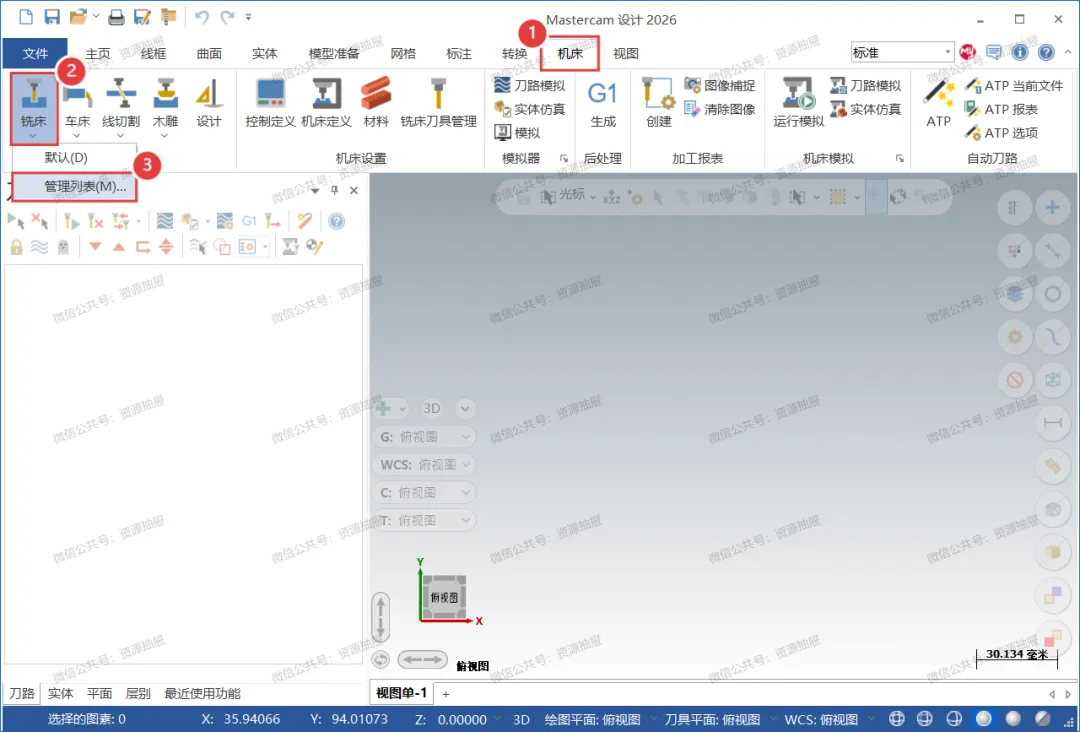Click horizontal rotate arrows control
The image size is (1080, 732).
[x=423, y=660]
